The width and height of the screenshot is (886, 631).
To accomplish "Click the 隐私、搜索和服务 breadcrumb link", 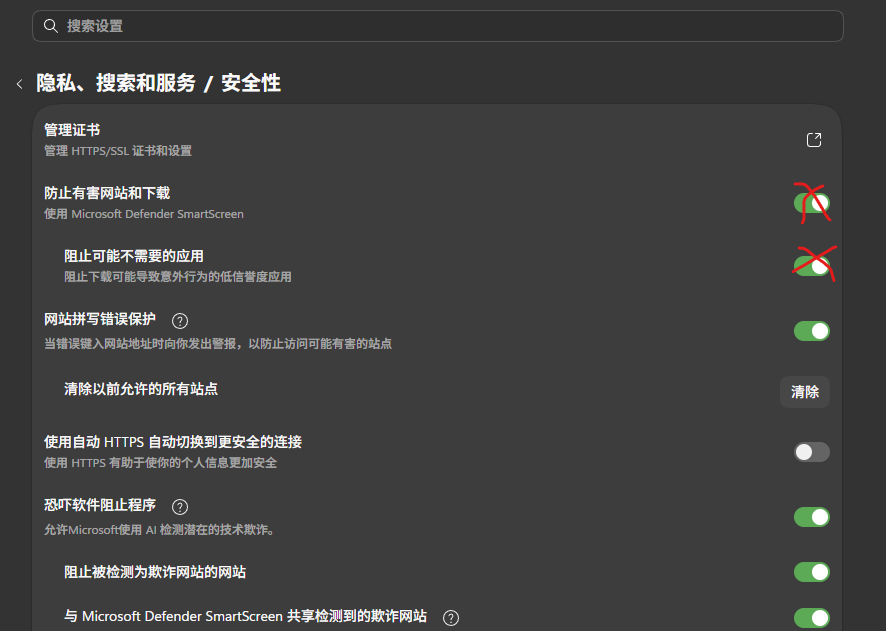I will tap(116, 83).
